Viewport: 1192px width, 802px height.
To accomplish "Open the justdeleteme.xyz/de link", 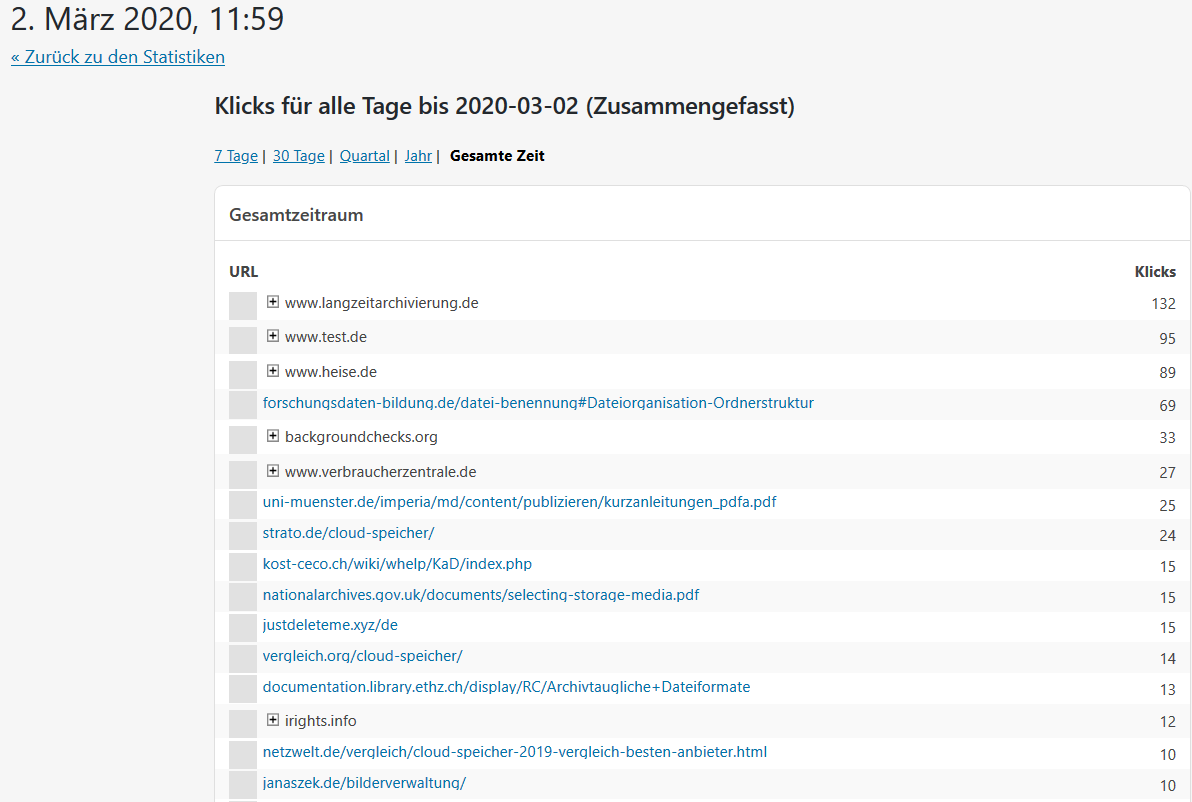I will tap(330, 625).
